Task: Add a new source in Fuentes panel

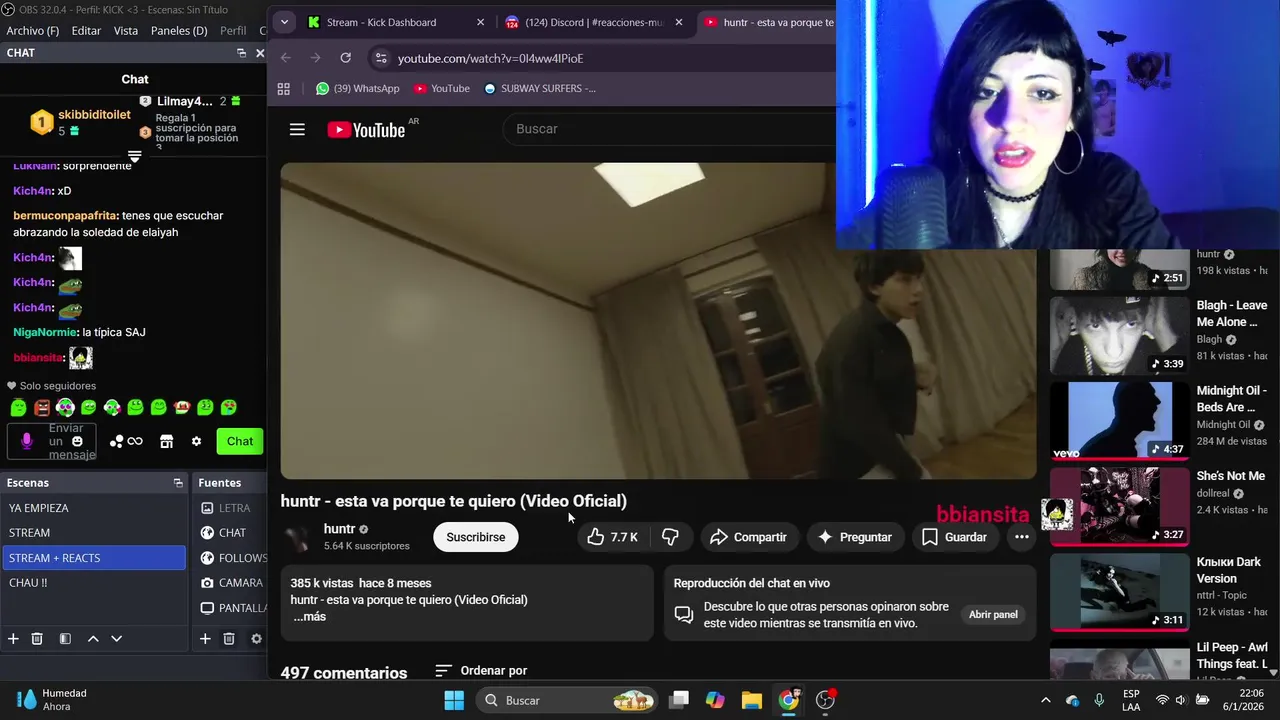Action: point(205,639)
